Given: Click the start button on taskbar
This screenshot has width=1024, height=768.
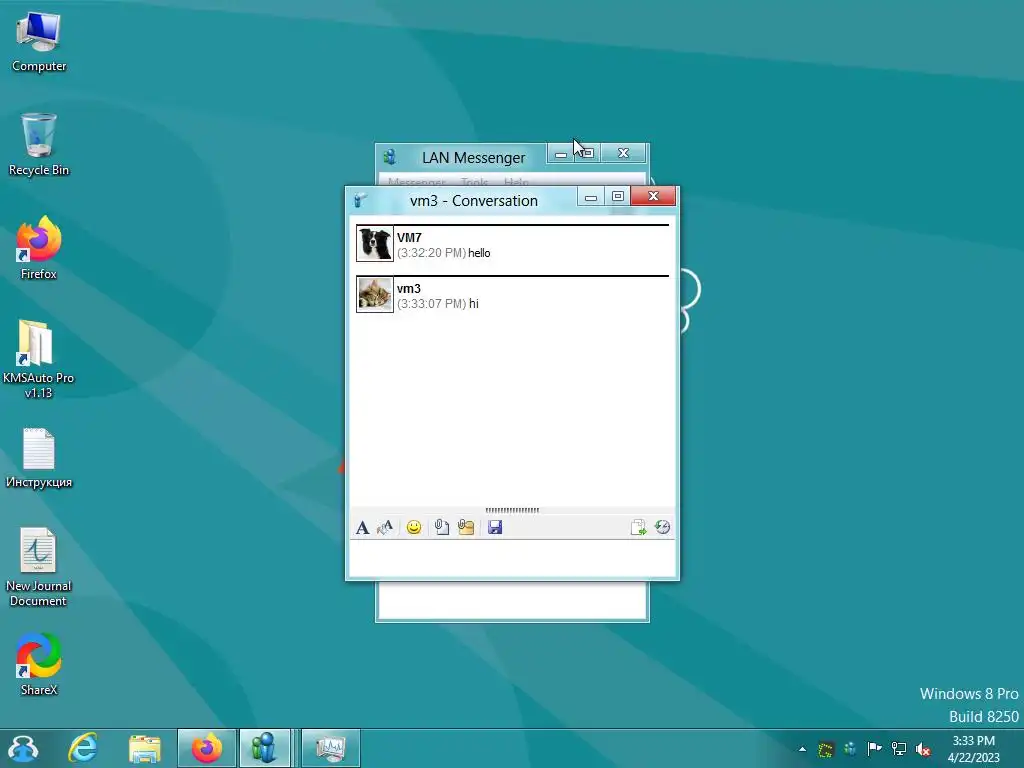Looking at the screenshot, I should (x=24, y=748).
